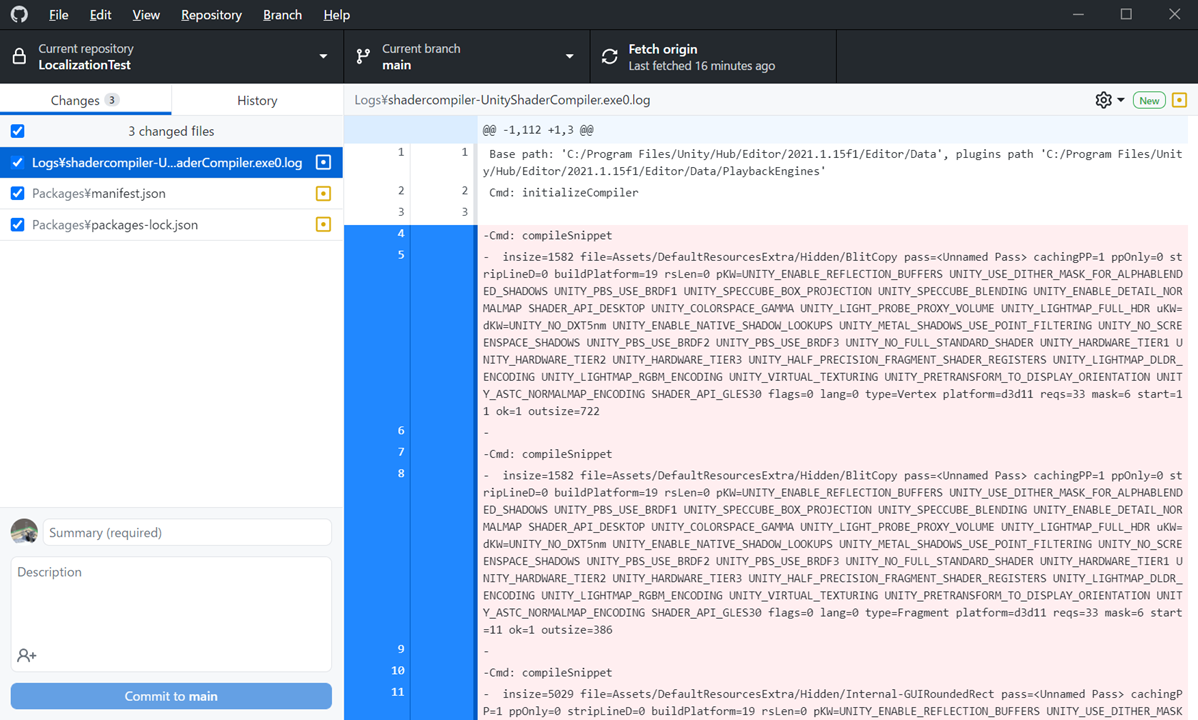Click your user avatar next to Summary
Screen dimensions: 1198x720
pos(24,532)
